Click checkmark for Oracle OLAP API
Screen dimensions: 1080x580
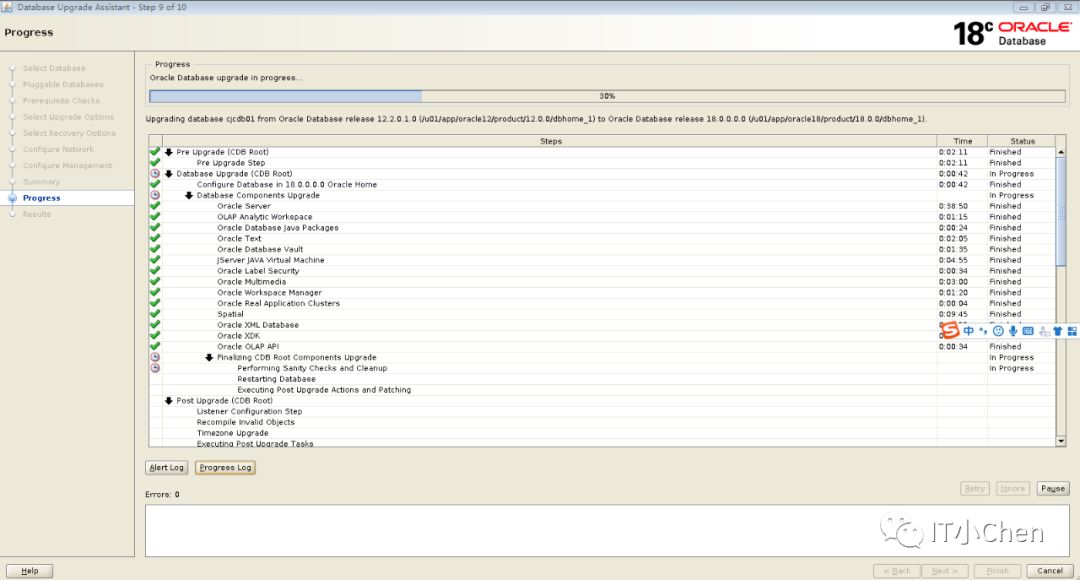tap(155, 346)
